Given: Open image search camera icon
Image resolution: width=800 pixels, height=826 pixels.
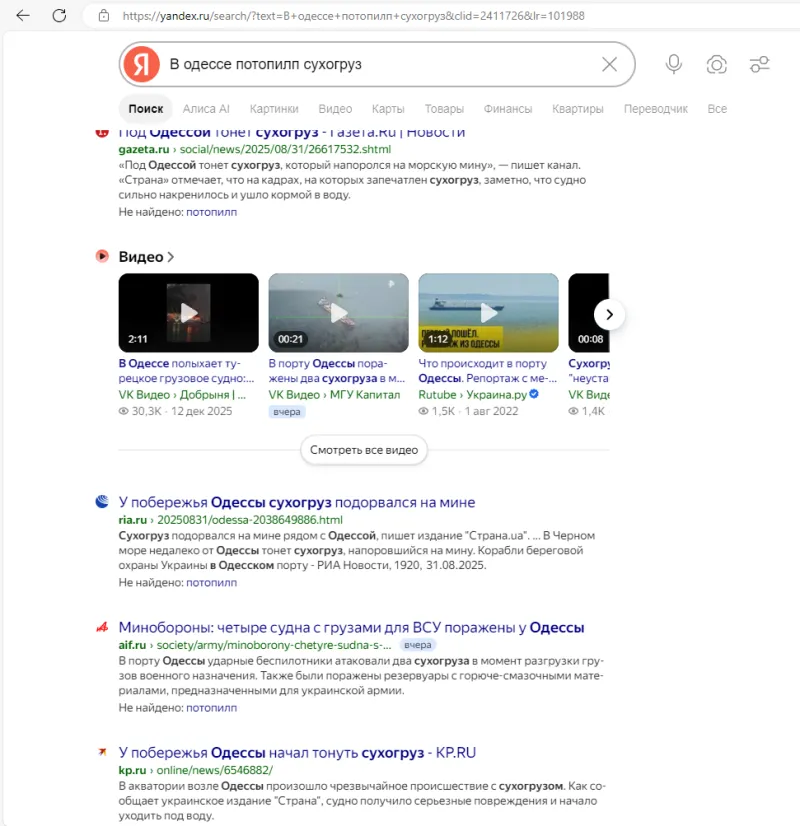Looking at the screenshot, I should [x=716, y=64].
